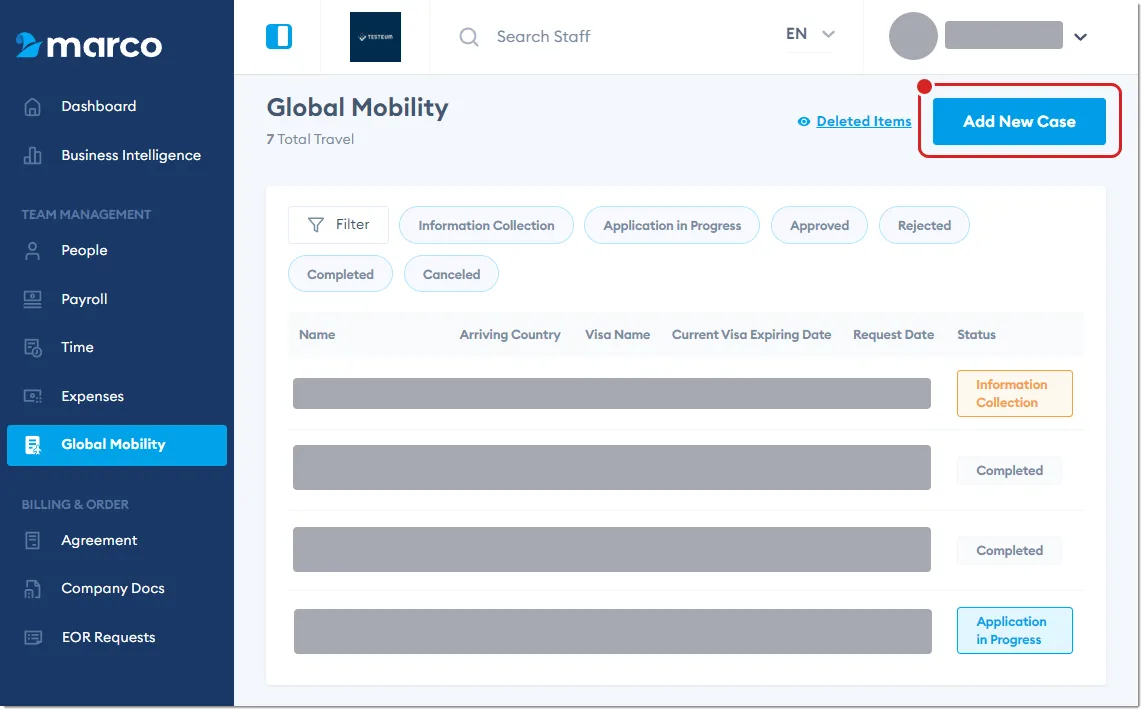Viewport: 1144px width, 712px height.
Task: Toggle the sidebar collapse icon
Action: point(279,36)
